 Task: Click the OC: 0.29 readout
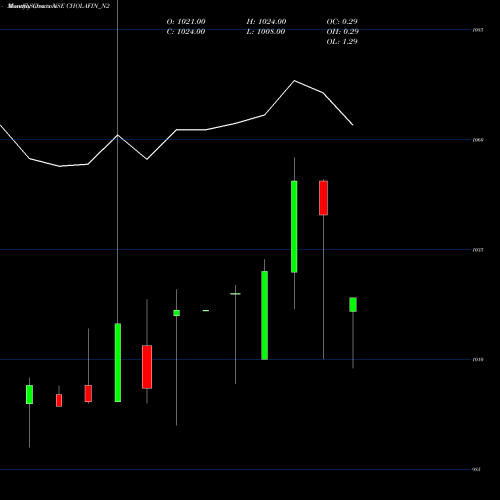click(x=342, y=22)
